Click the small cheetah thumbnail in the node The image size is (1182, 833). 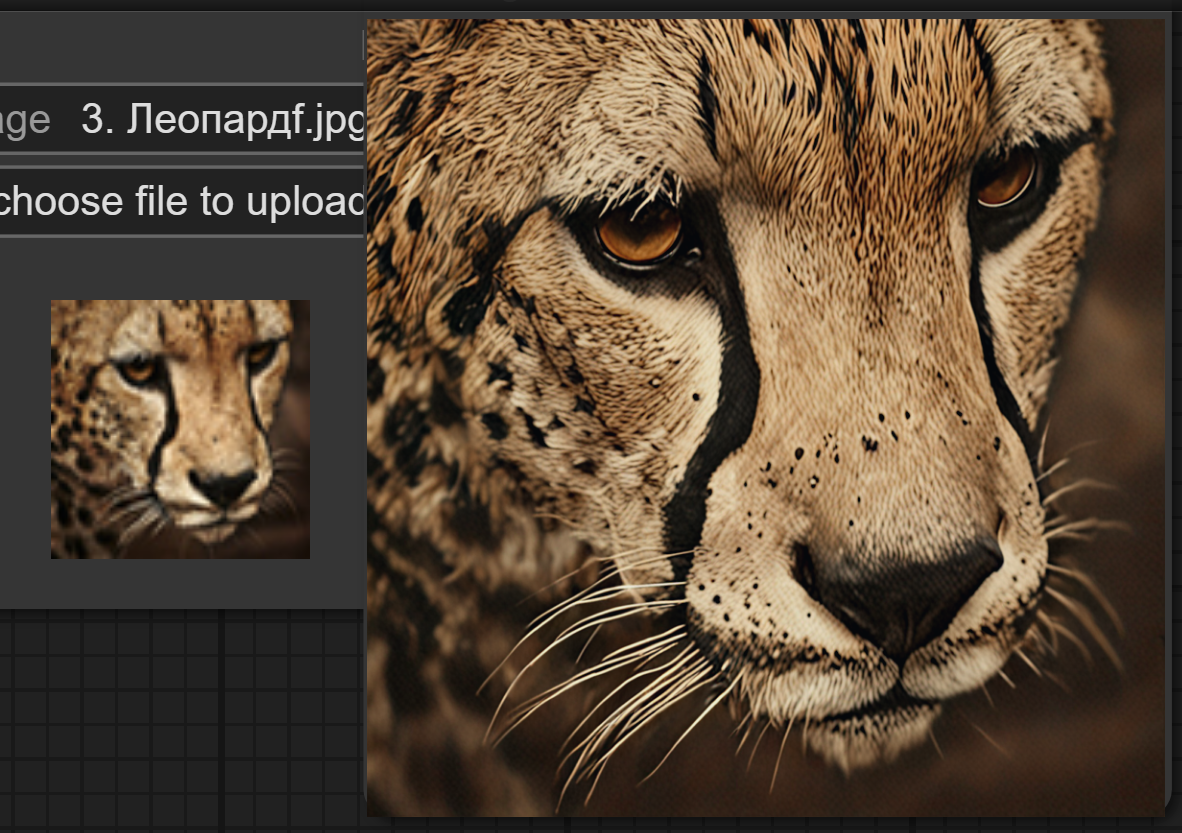pyautogui.click(x=180, y=428)
